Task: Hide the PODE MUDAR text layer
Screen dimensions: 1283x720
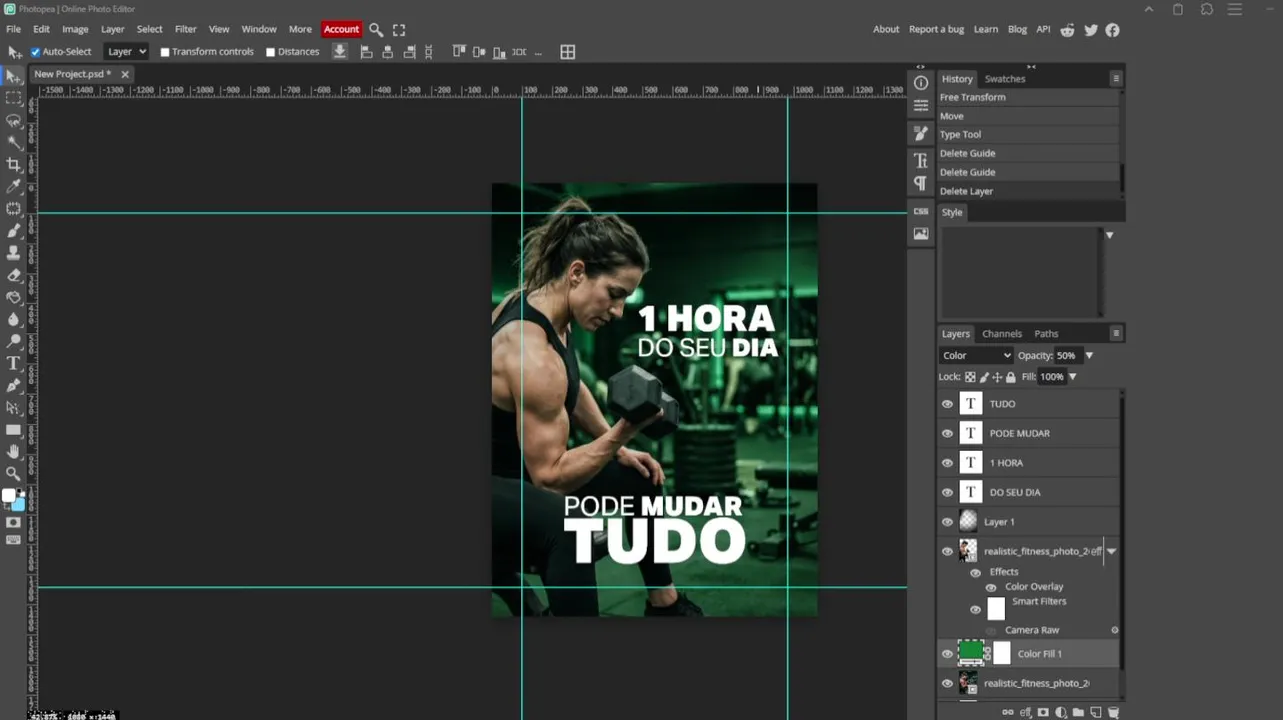Action: 947,433
